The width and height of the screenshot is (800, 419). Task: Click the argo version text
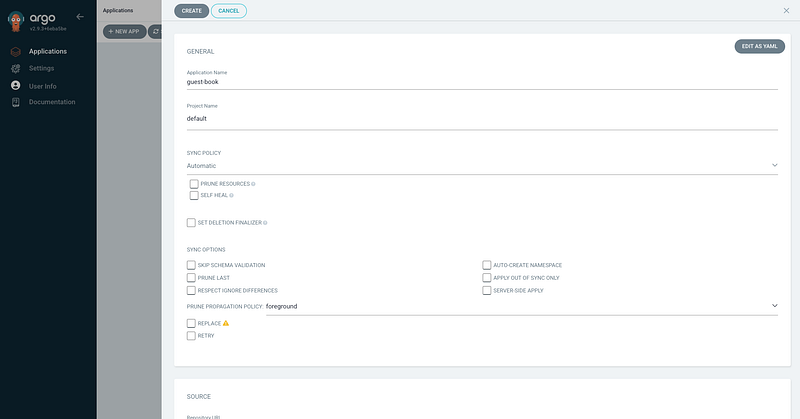point(48,29)
